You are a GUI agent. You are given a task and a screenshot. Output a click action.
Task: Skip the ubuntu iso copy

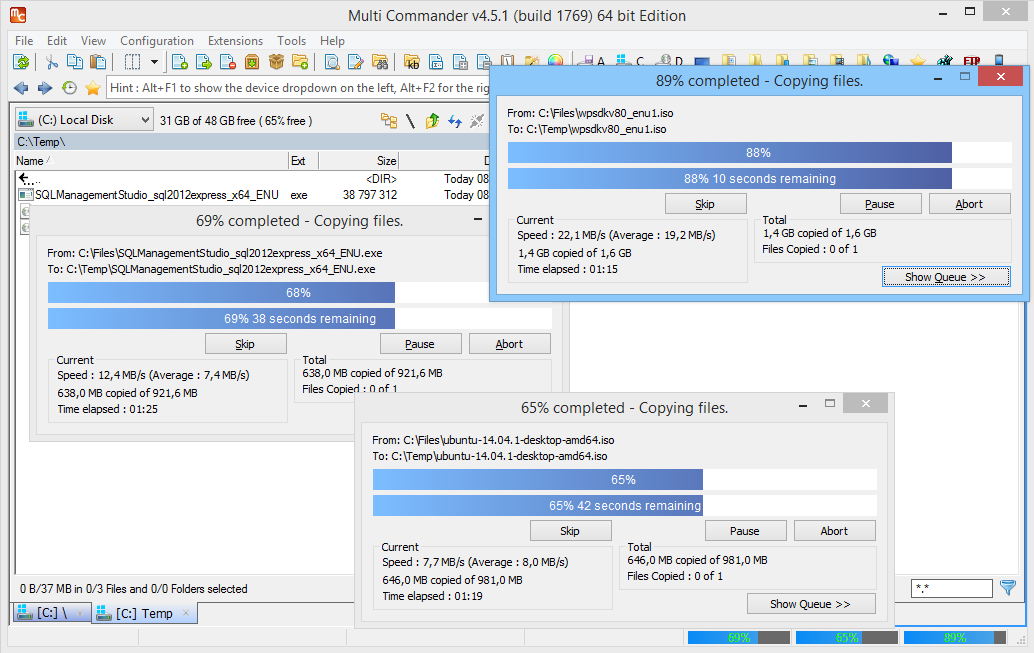570,531
